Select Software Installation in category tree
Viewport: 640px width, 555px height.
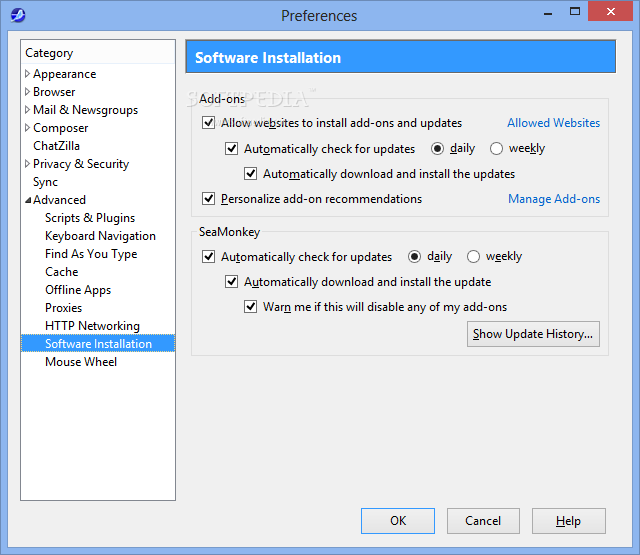point(98,344)
